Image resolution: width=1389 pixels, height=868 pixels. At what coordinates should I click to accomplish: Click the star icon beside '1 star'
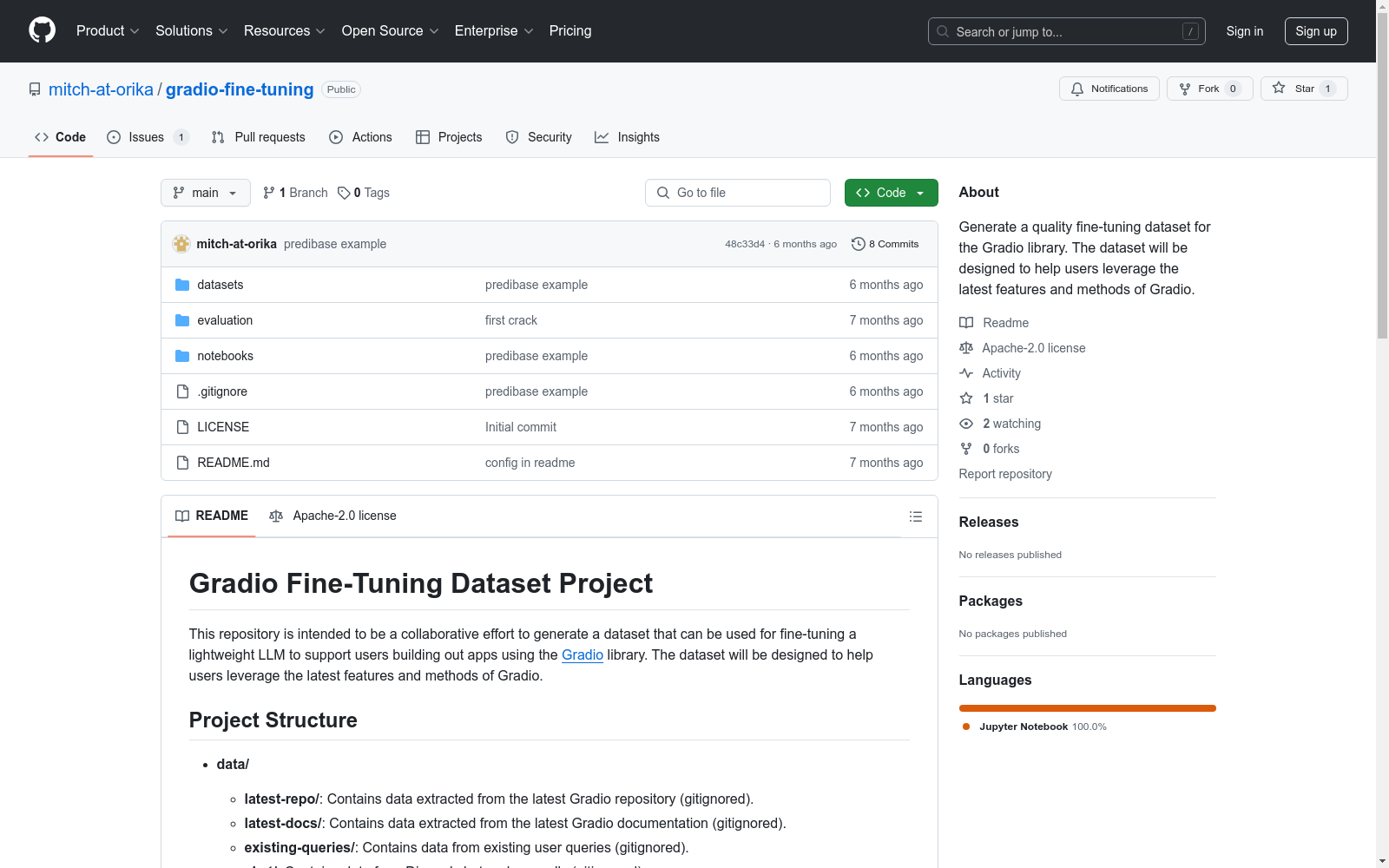tap(966, 398)
